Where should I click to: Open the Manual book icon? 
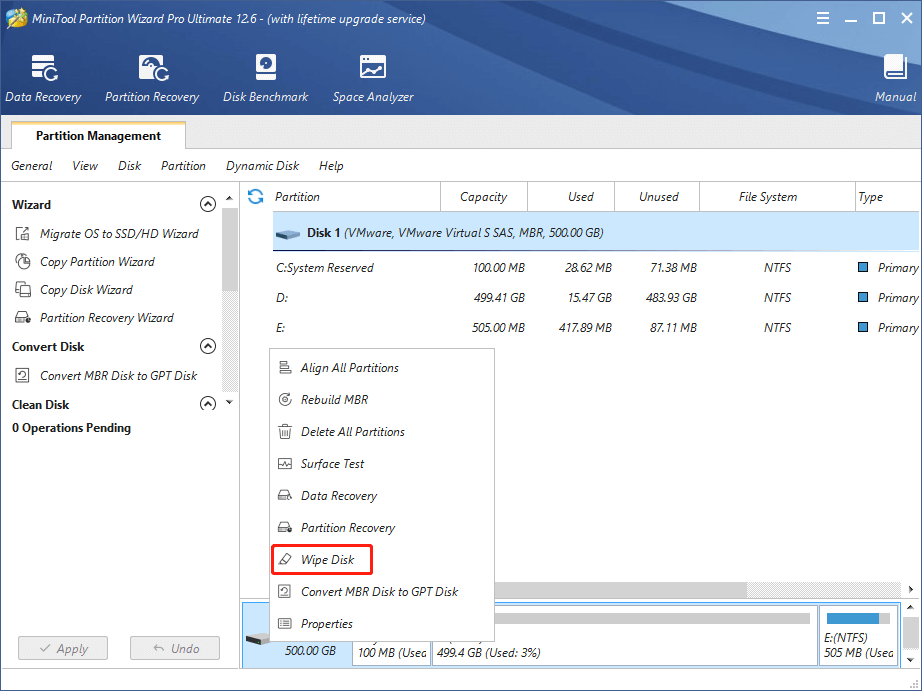tap(895, 67)
